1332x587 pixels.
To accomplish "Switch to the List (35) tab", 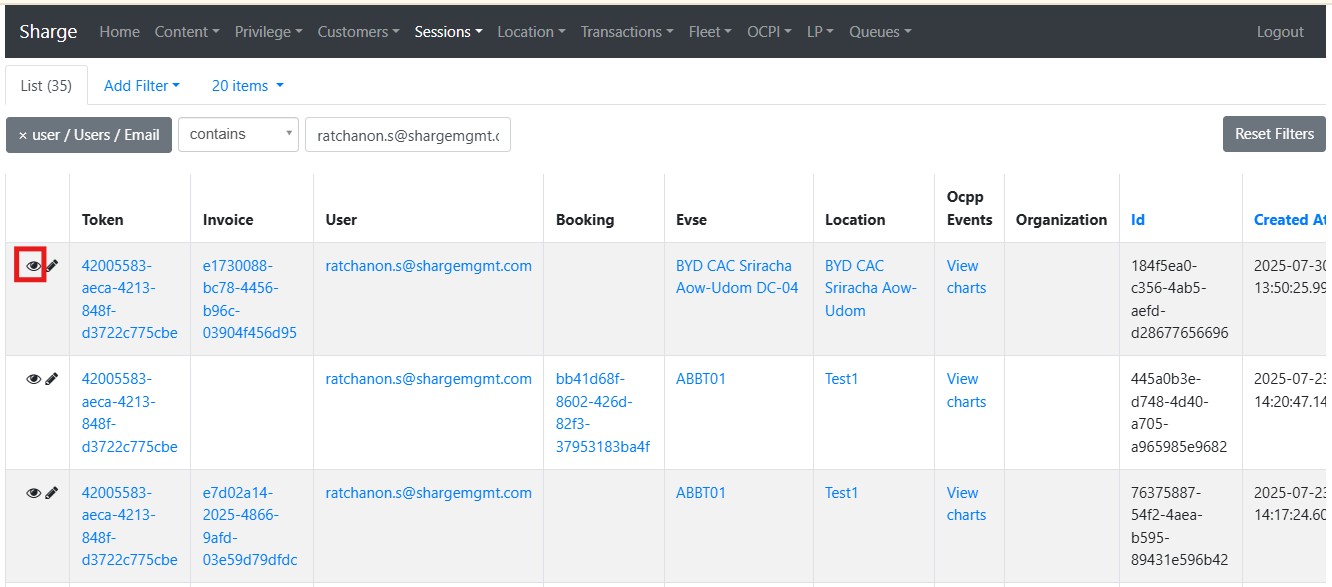I will (46, 86).
